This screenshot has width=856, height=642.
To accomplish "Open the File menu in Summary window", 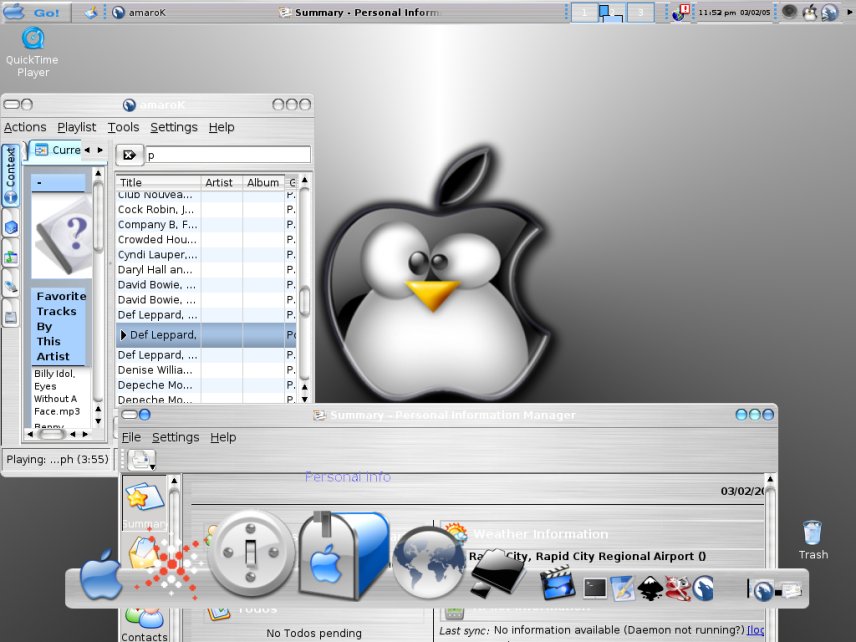I will click(131, 437).
